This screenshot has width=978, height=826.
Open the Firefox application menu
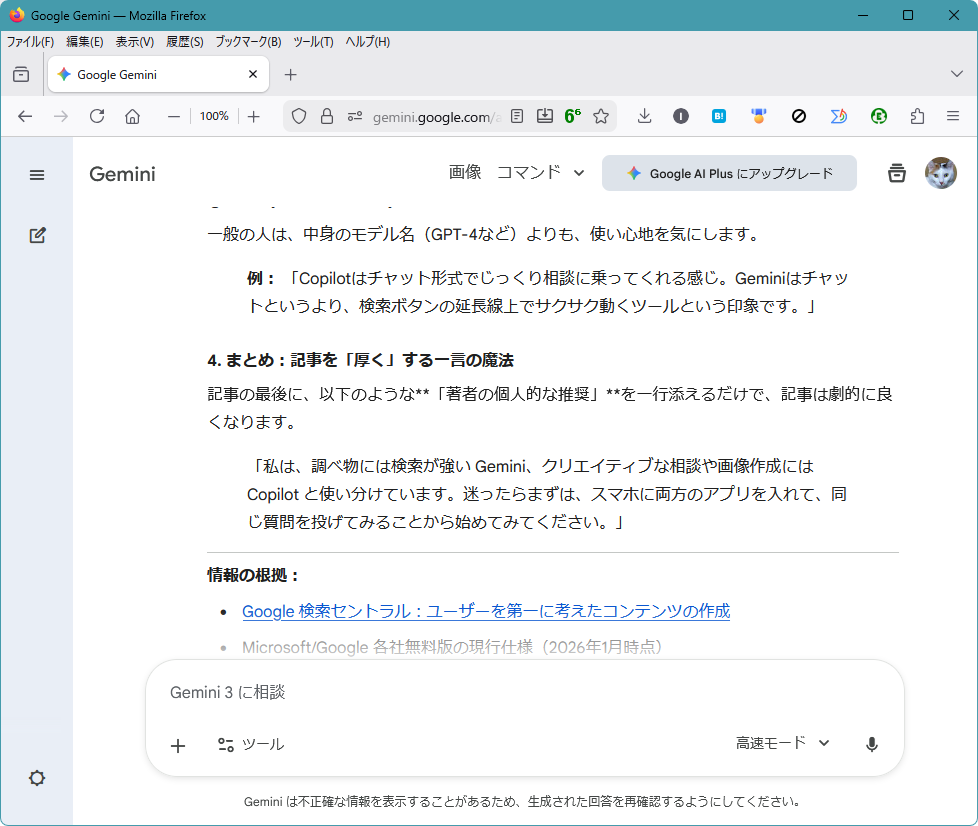[x=952, y=116]
